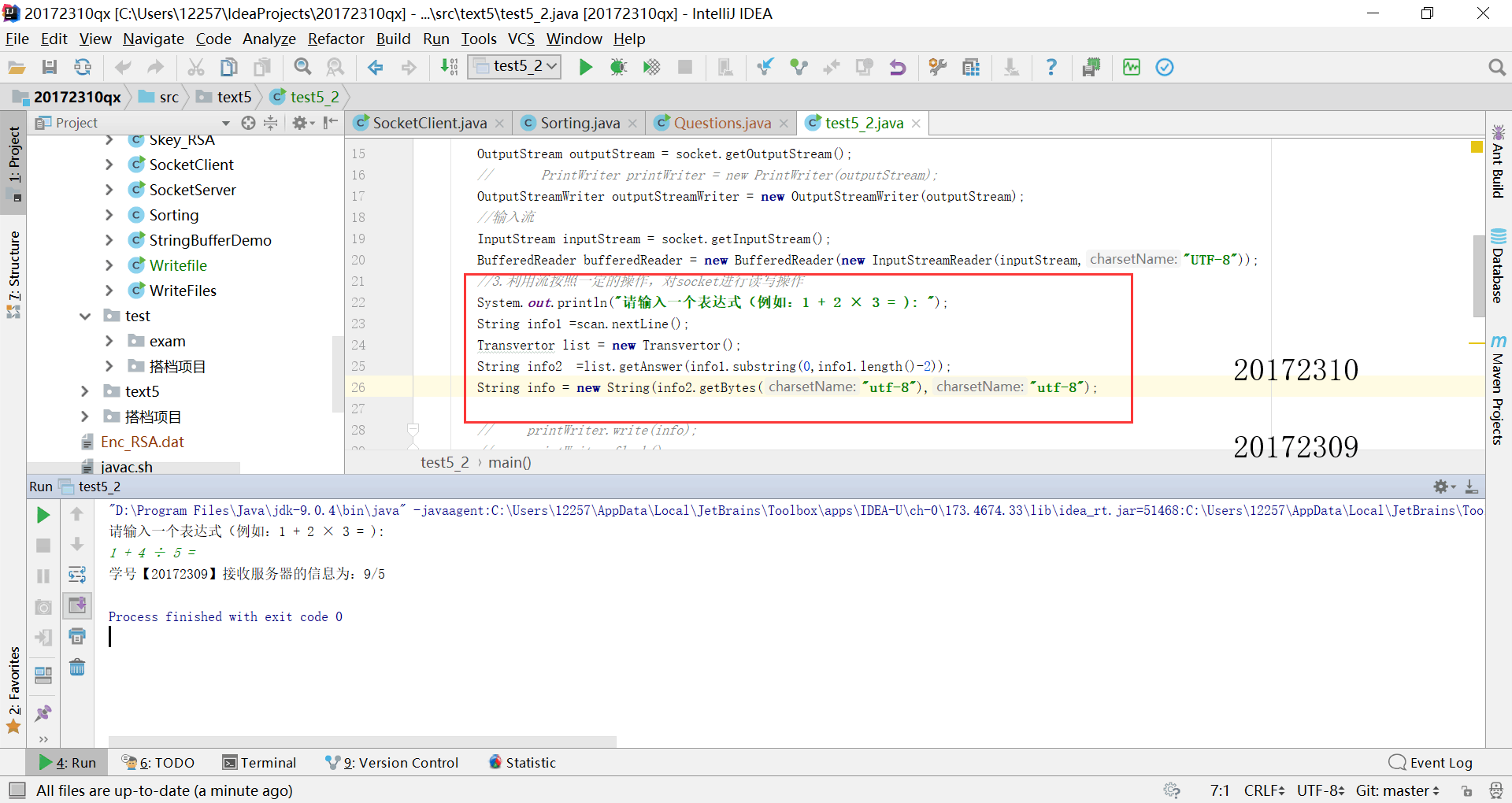Click the Open folder toolbar icon
This screenshot has height=803, width=1512.
[x=17, y=68]
